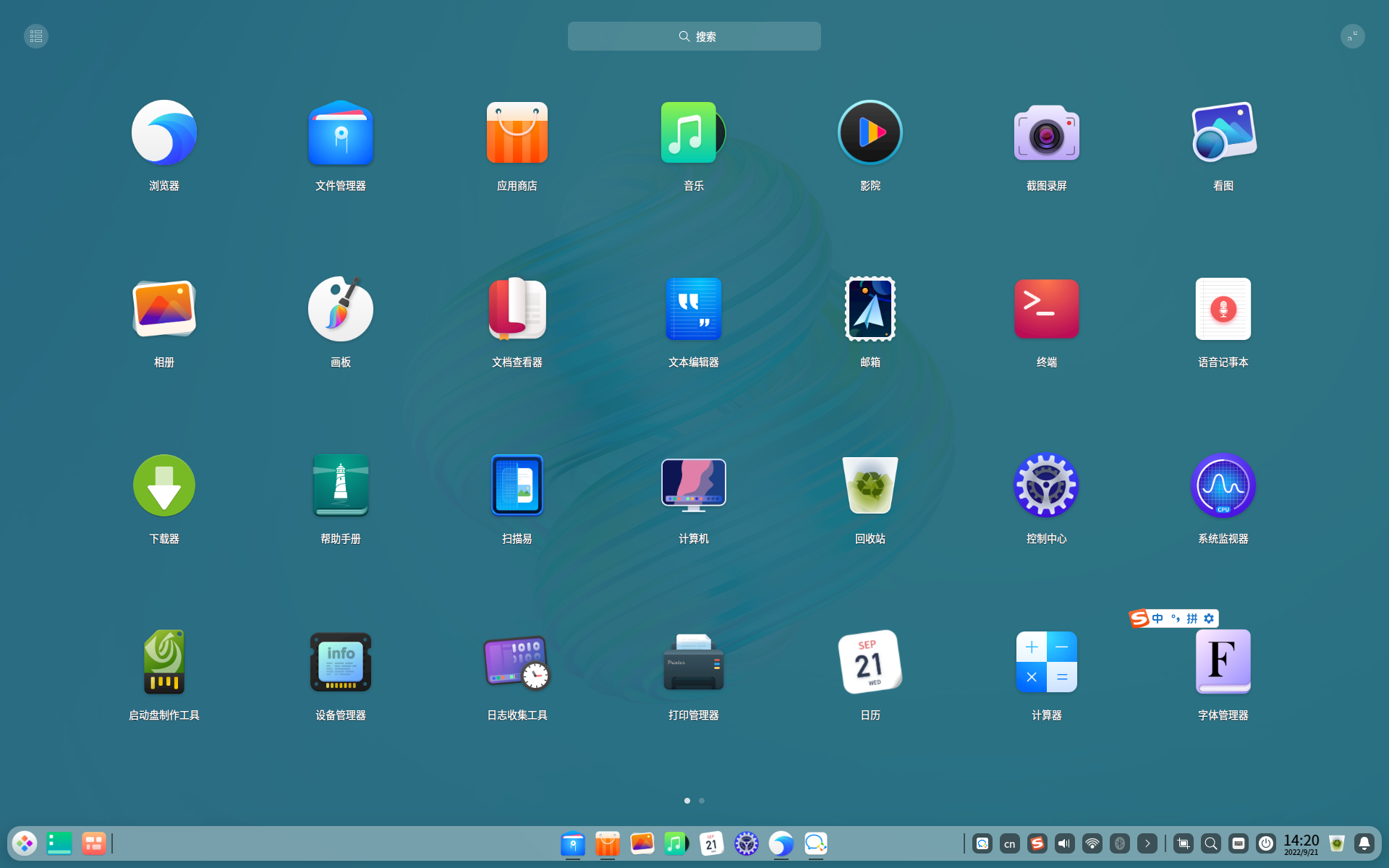The height and width of the screenshot is (868, 1389).
Task: Open Wi-Fi network tray icon
Action: click(x=1092, y=843)
